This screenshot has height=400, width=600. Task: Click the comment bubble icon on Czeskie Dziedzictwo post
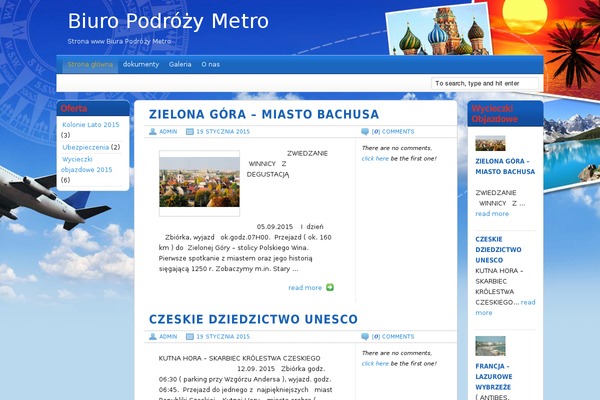pyautogui.click(x=365, y=336)
